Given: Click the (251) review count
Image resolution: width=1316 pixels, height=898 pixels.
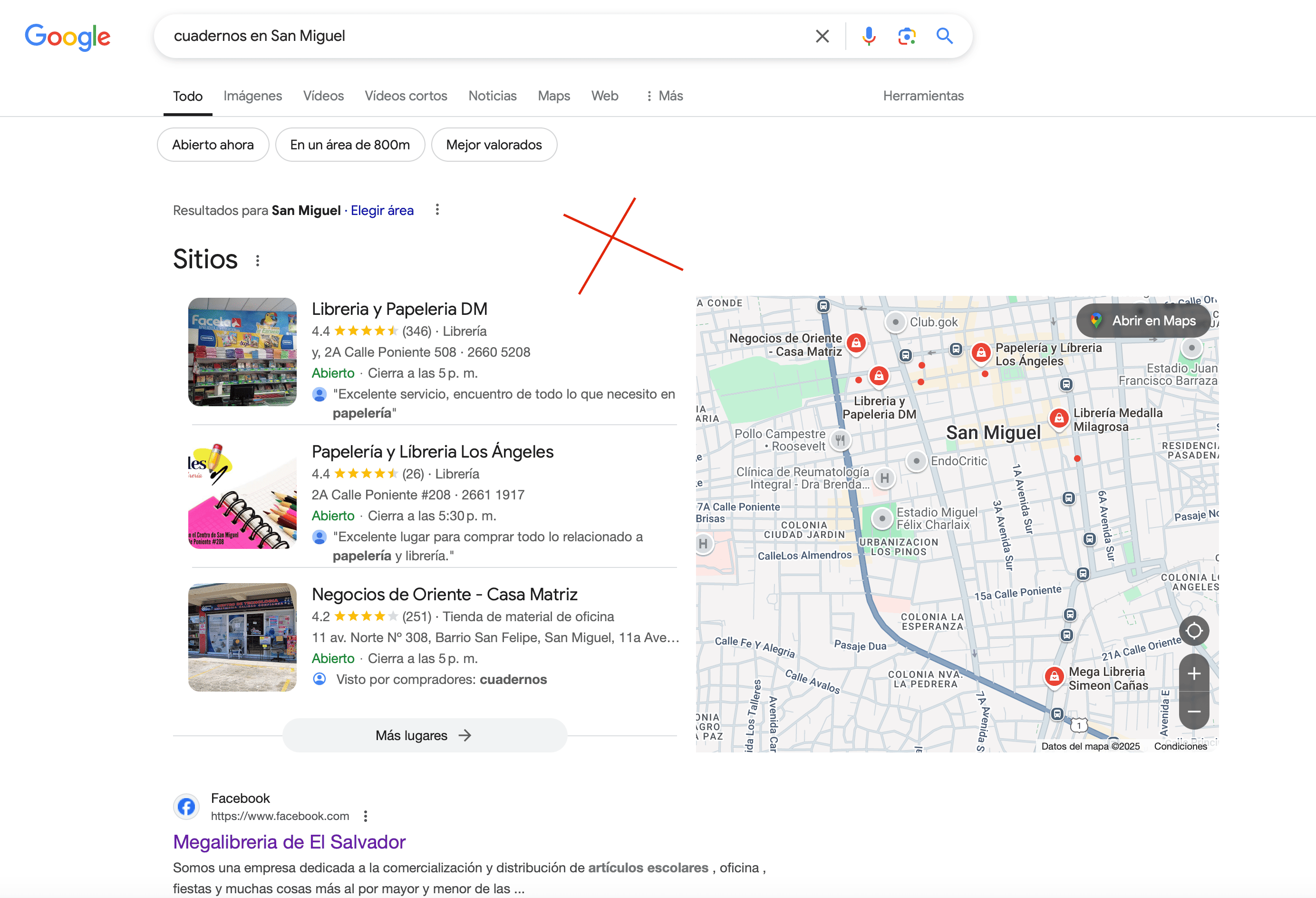Looking at the screenshot, I should [417, 617].
